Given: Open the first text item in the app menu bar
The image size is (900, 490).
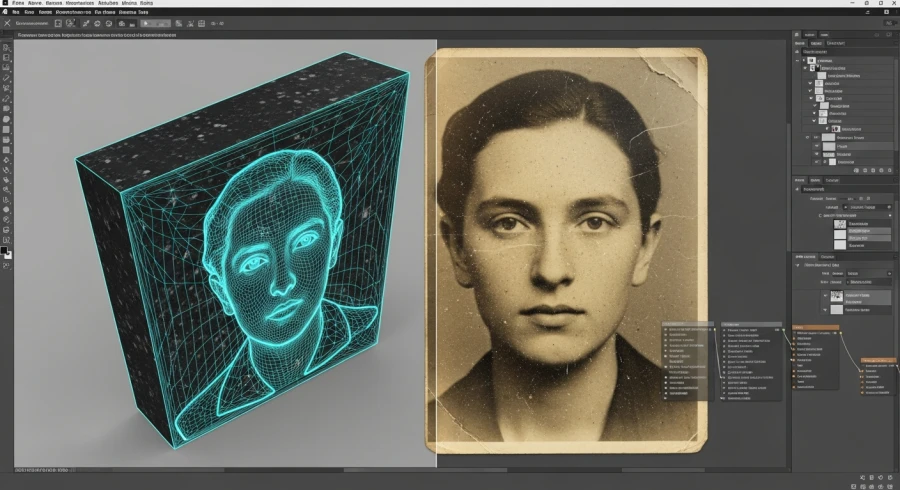Looking at the screenshot, I should [15, 11].
